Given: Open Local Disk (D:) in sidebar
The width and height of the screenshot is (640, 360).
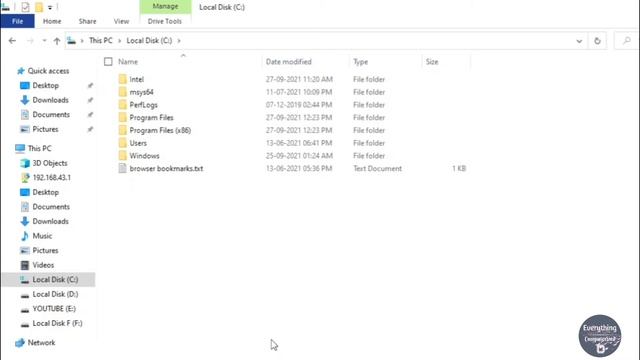Looking at the screenshot, I should pos(55,294).
